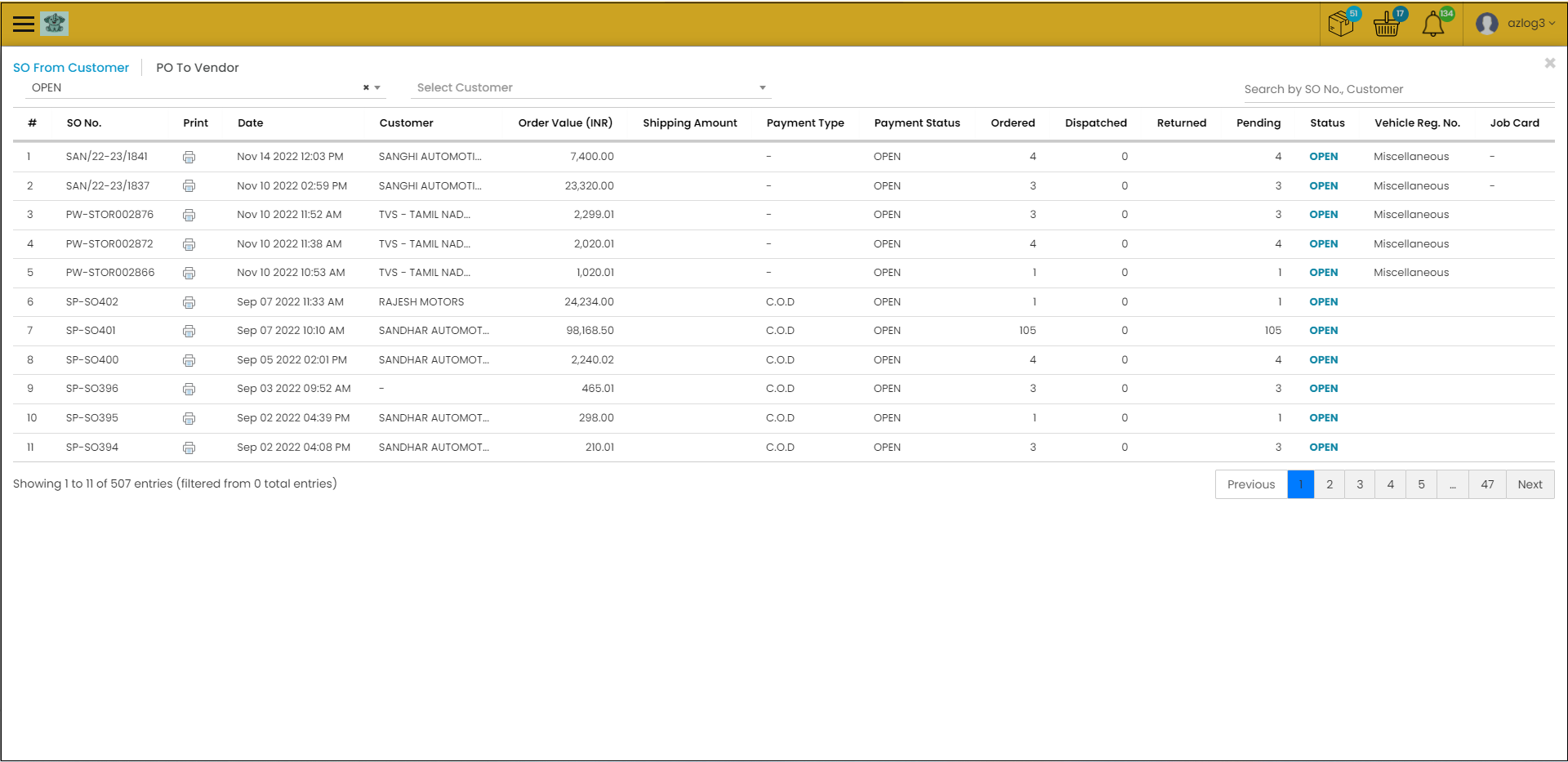
Task: Open the bell notifications icon
Action: click(x=1433, y=25)
